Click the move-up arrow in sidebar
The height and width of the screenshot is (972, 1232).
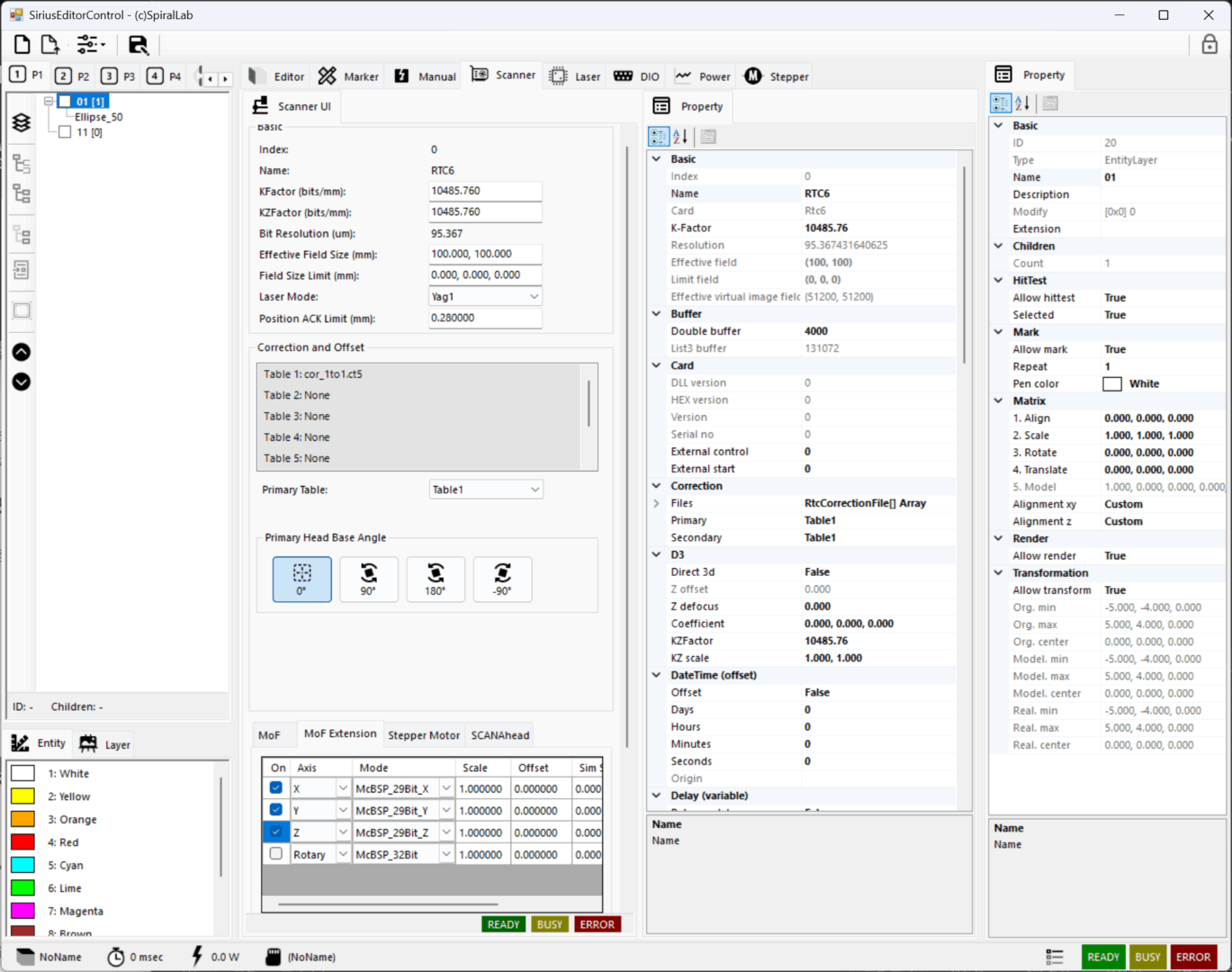click(x=22, y=352)
